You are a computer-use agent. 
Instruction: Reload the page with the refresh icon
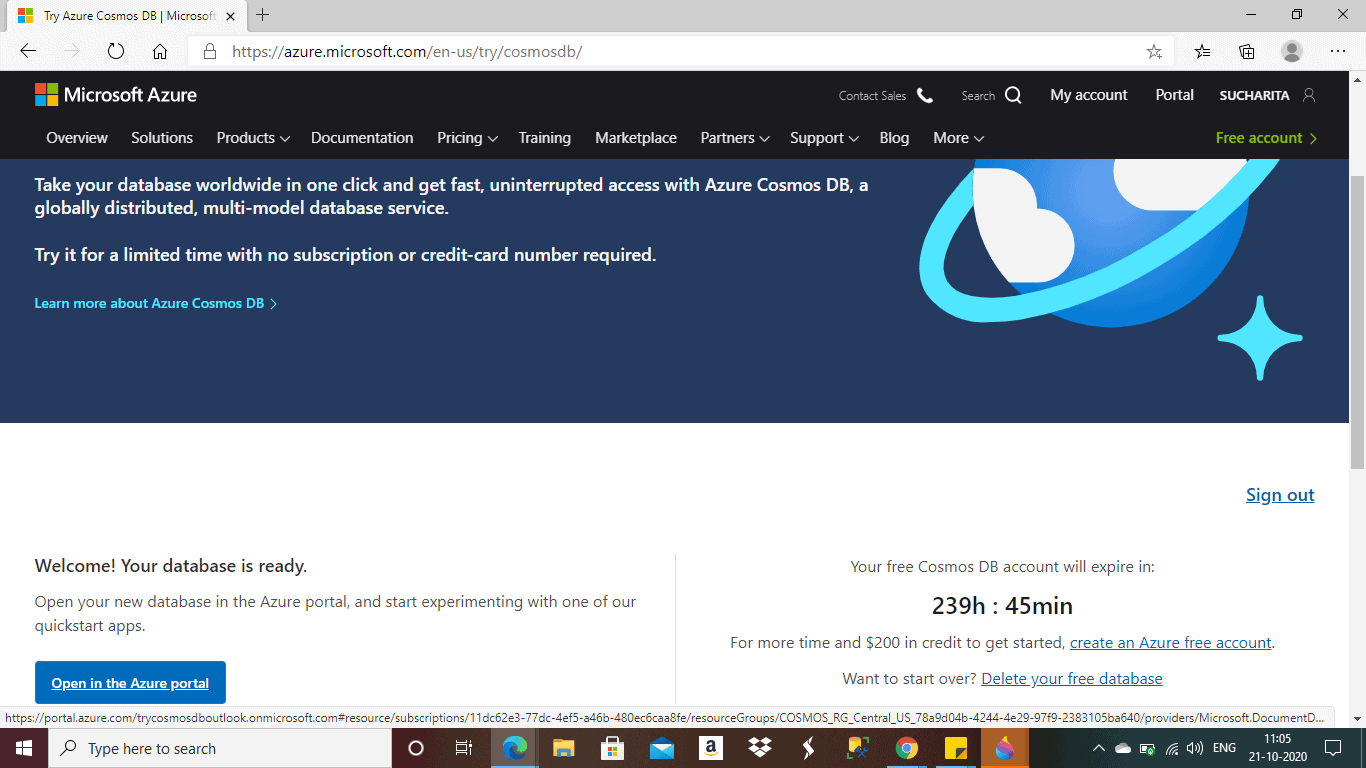[116, 51]
